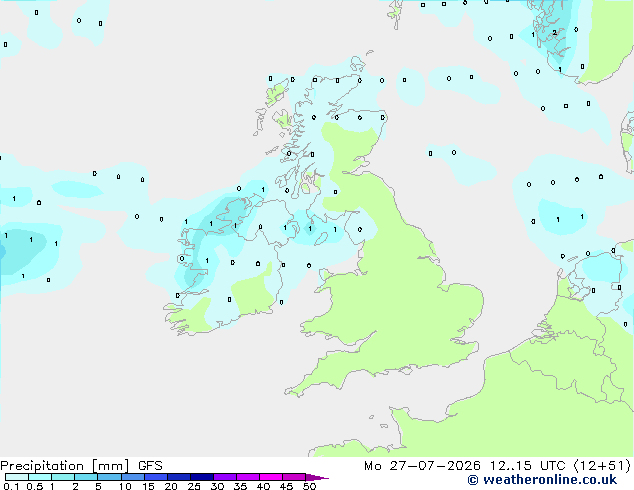Click the purple above-50 arrow on legend
The image size is (634, 490).
pyautogui.click(x=317, y=477)
